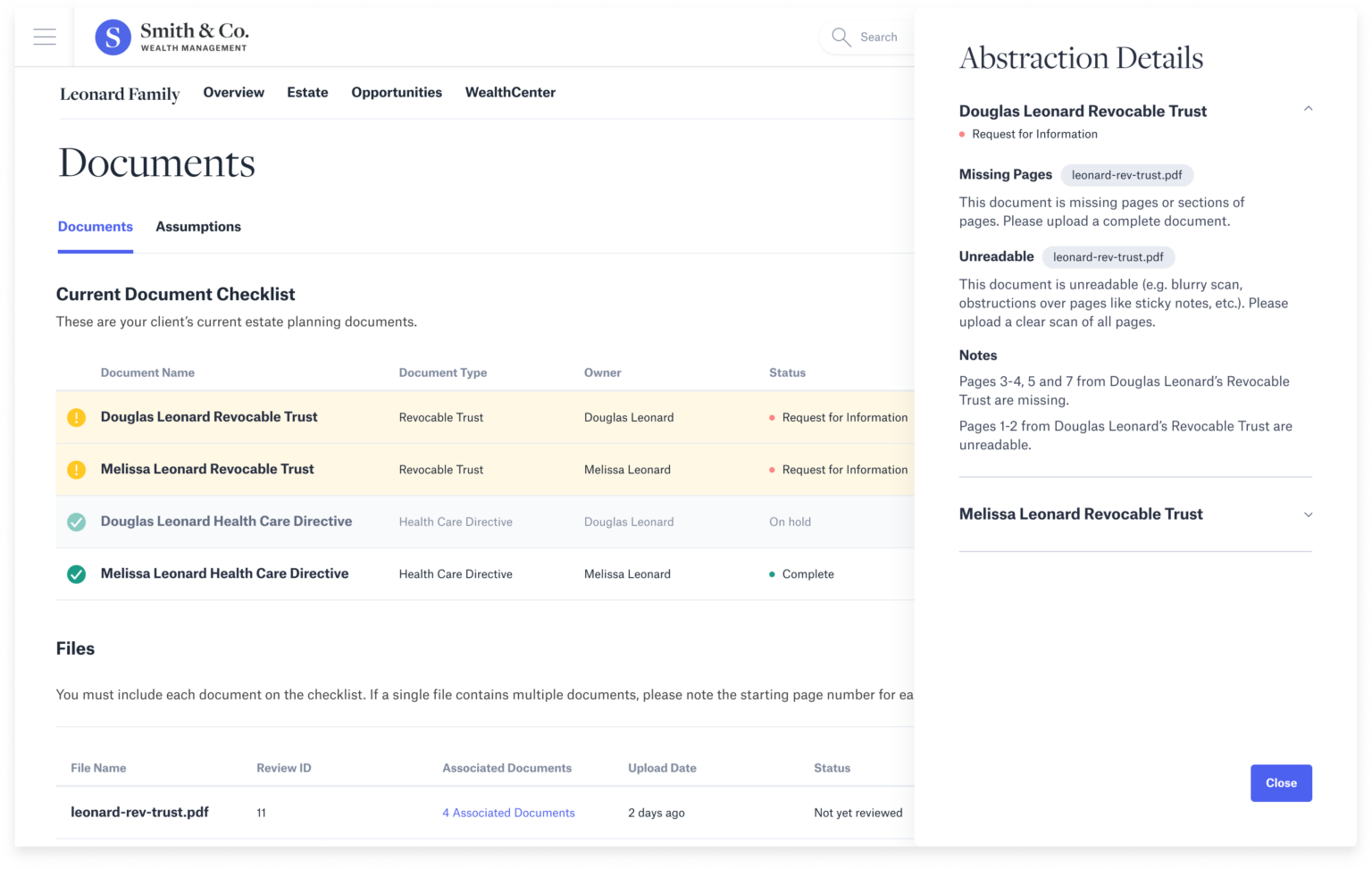Screen dimensions: 1372x869
Task: Click the green status dot next to Complete
Action: [772, 574]
